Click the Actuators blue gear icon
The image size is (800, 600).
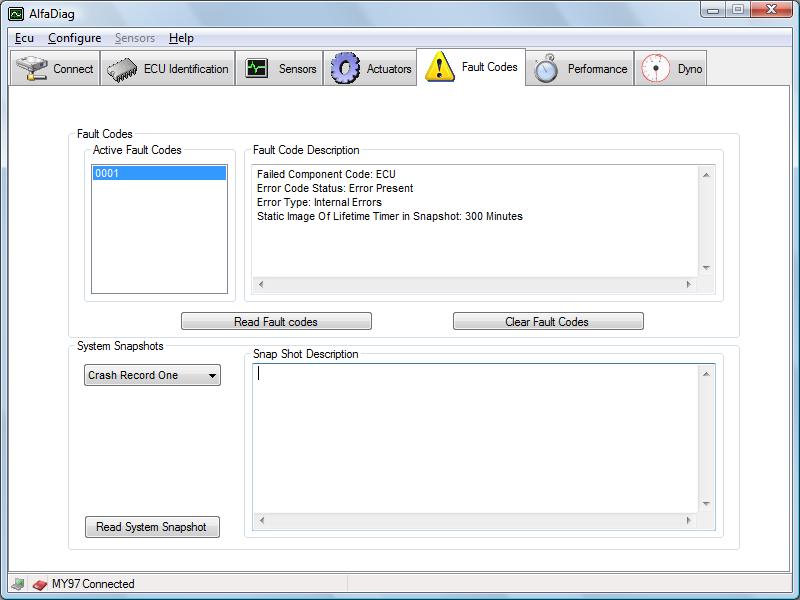point(345,68)
